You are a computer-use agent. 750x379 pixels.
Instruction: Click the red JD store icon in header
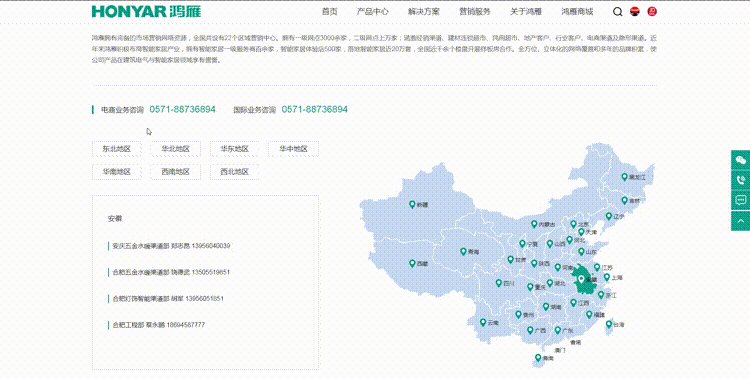click(x=652, y=11)
